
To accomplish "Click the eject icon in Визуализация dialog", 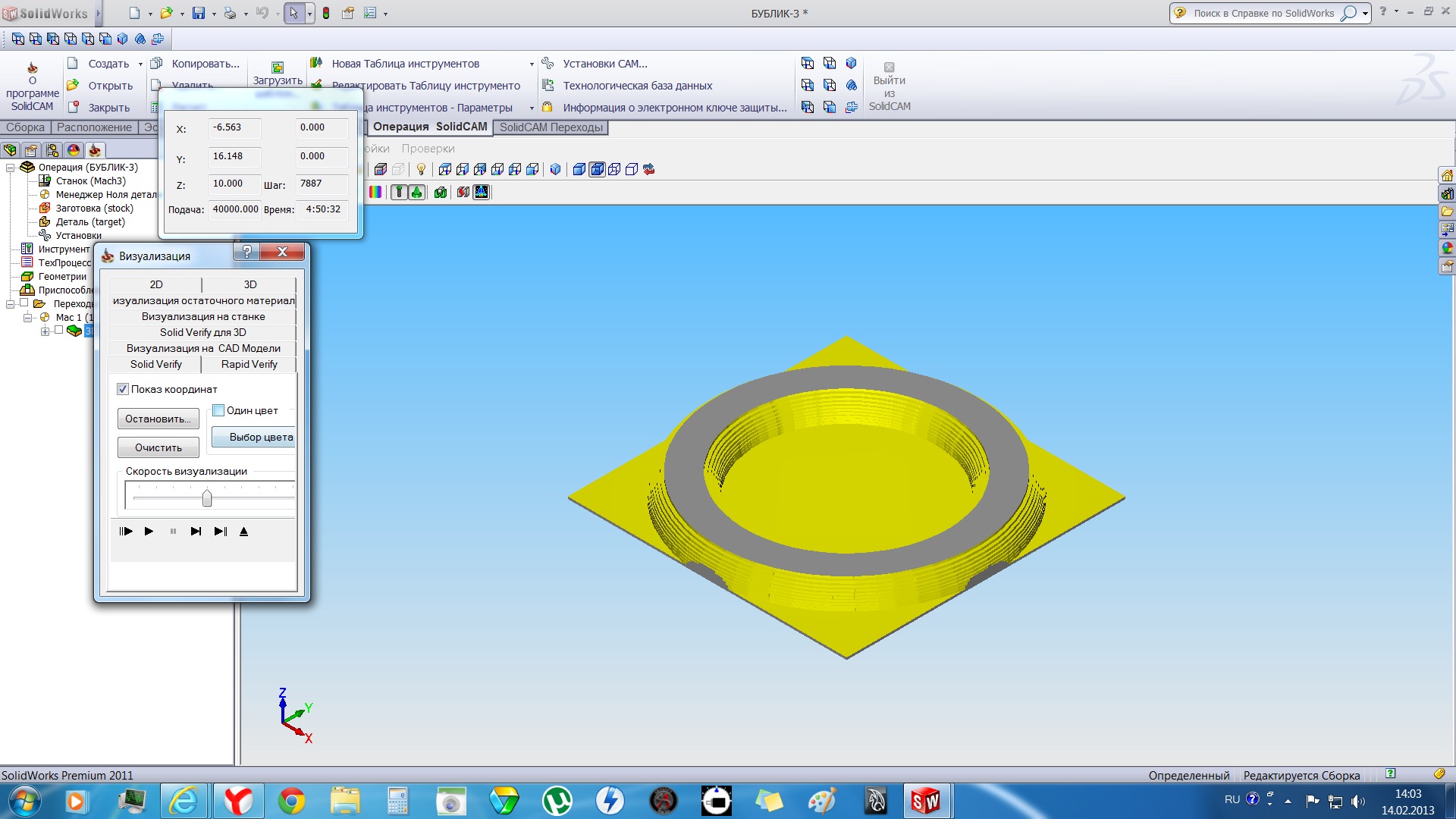I will click(x=243, y=532).
